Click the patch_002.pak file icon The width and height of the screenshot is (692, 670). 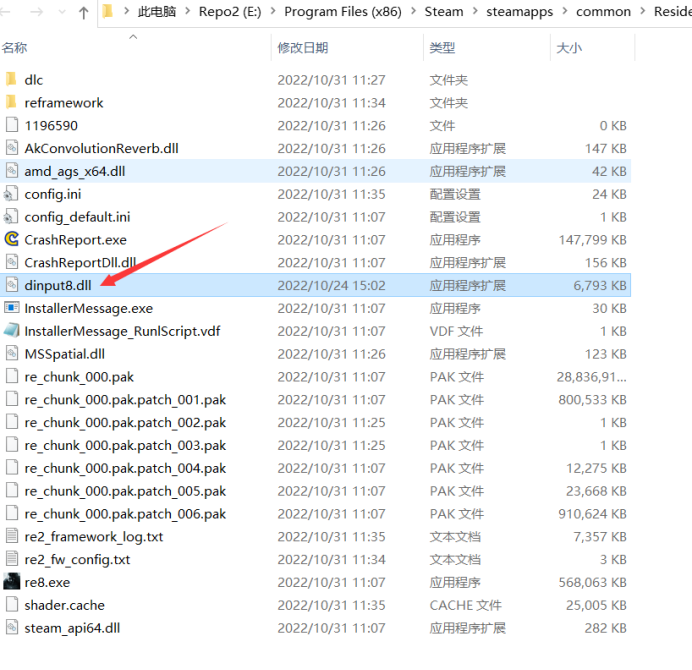click(12, 422)
